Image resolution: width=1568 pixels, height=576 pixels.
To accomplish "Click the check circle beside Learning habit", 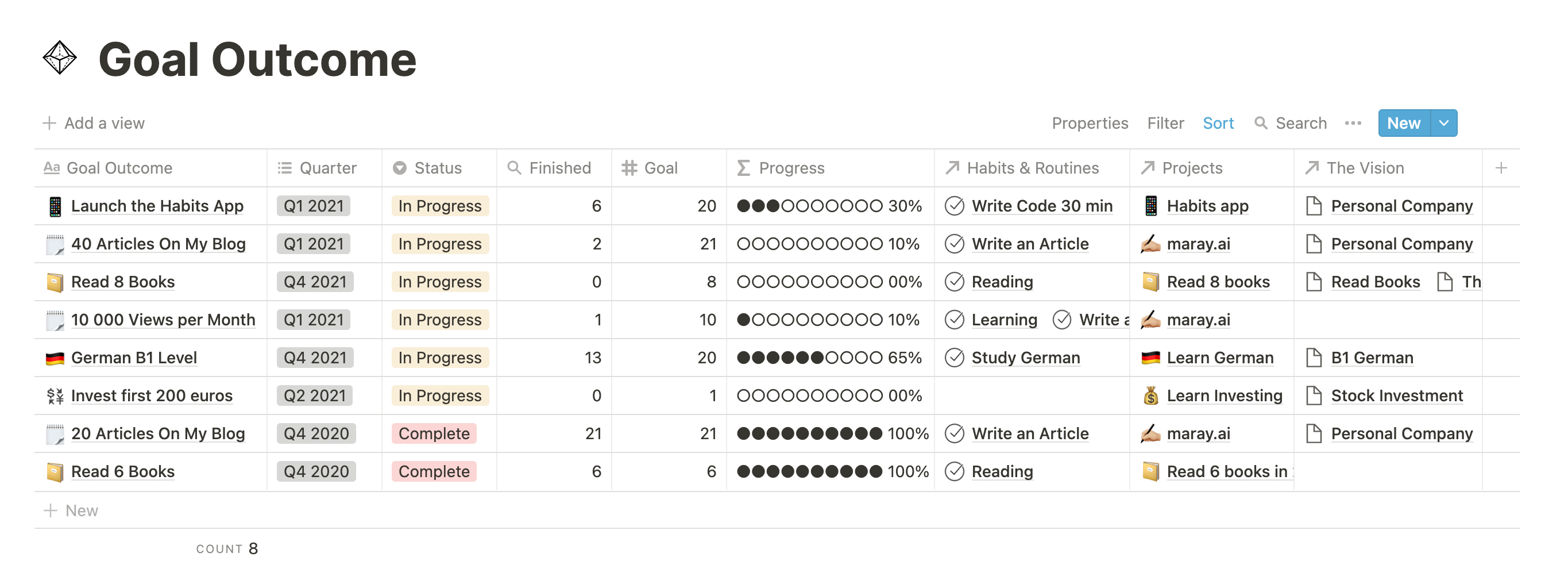I will tap(954, 320).
